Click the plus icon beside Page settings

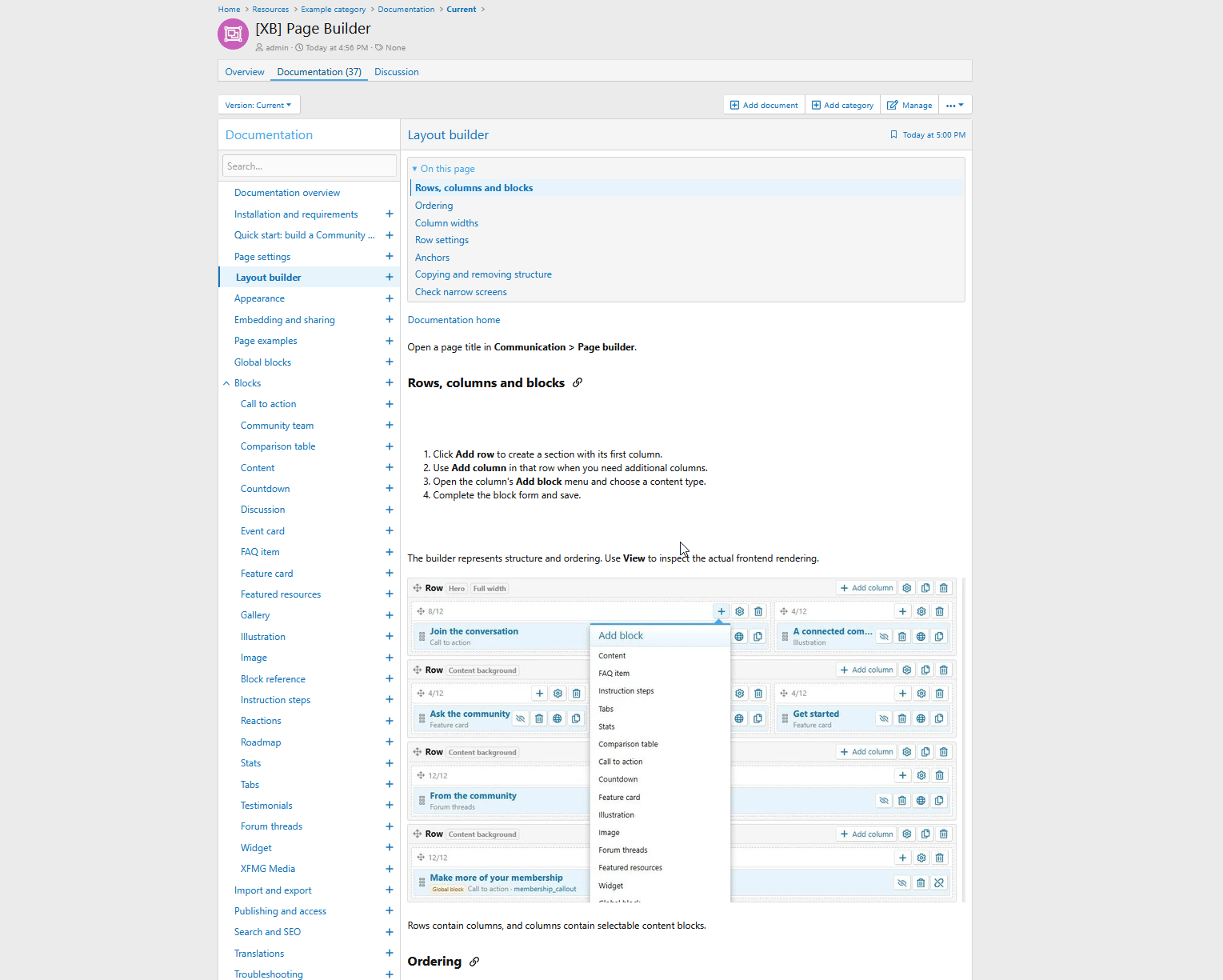tap(390, 257)
